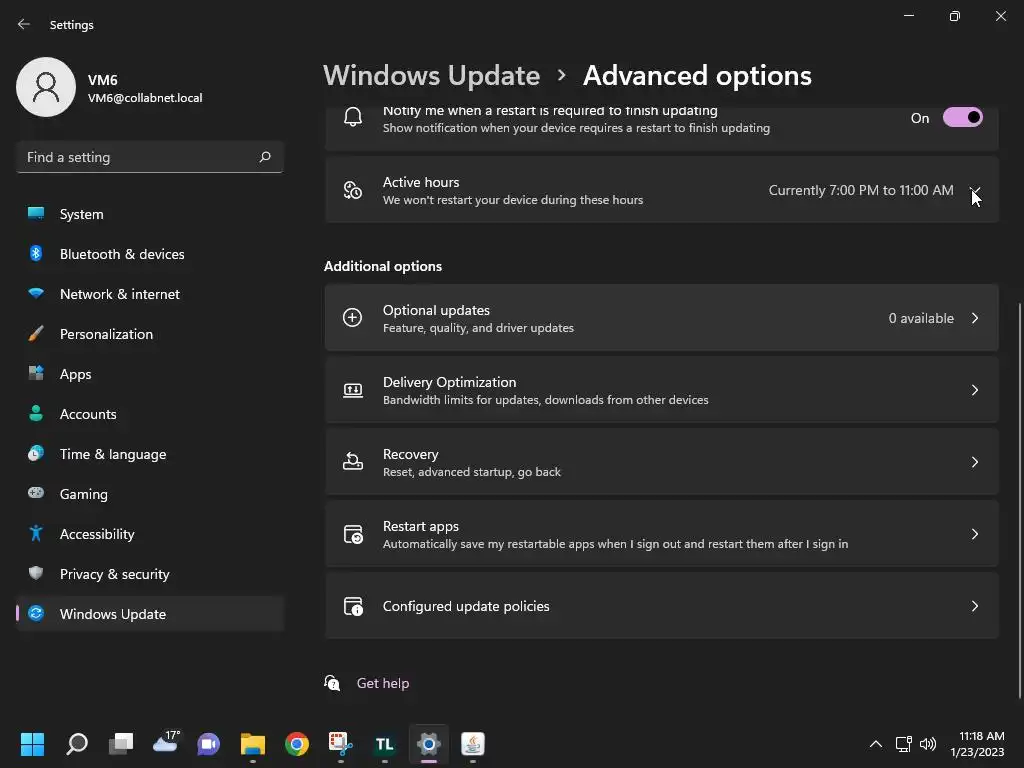Screen dimensions: 1024x768
Task: Click VM6@collabnet.local account email
Action: click(x=145, y=98)
